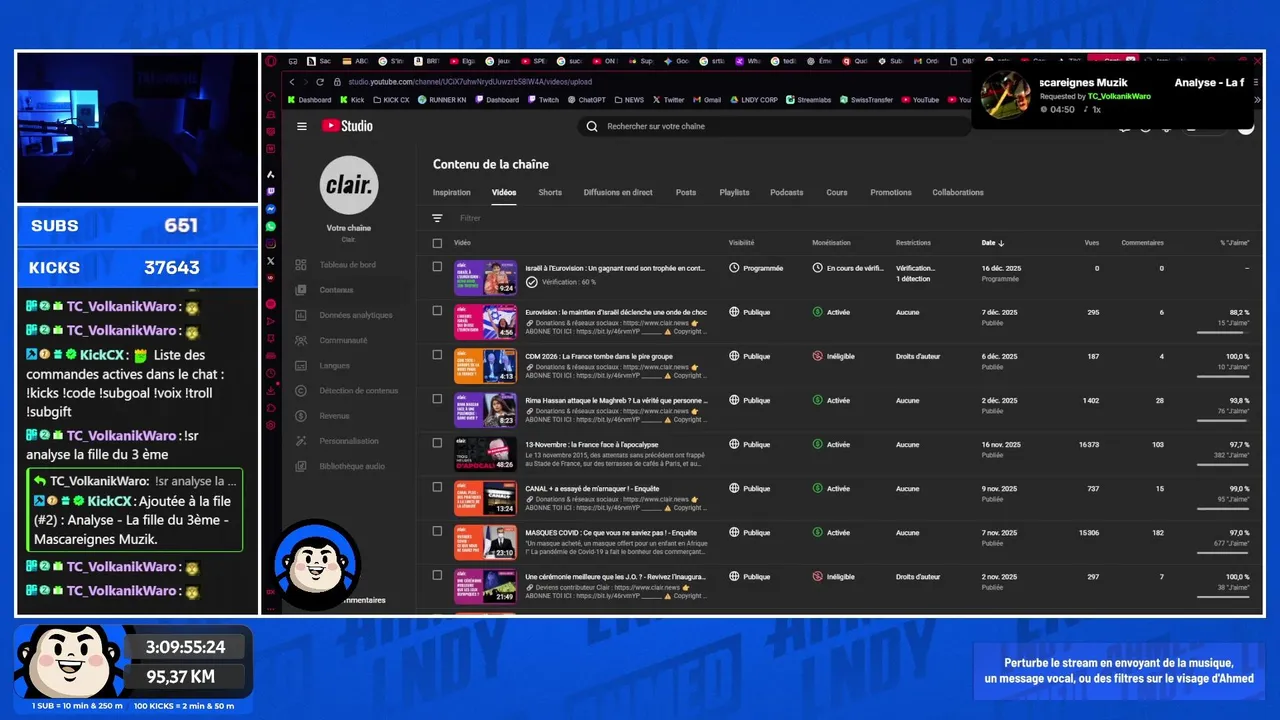Select checkbox for CDM 2026 video

[x=437, y=355]
